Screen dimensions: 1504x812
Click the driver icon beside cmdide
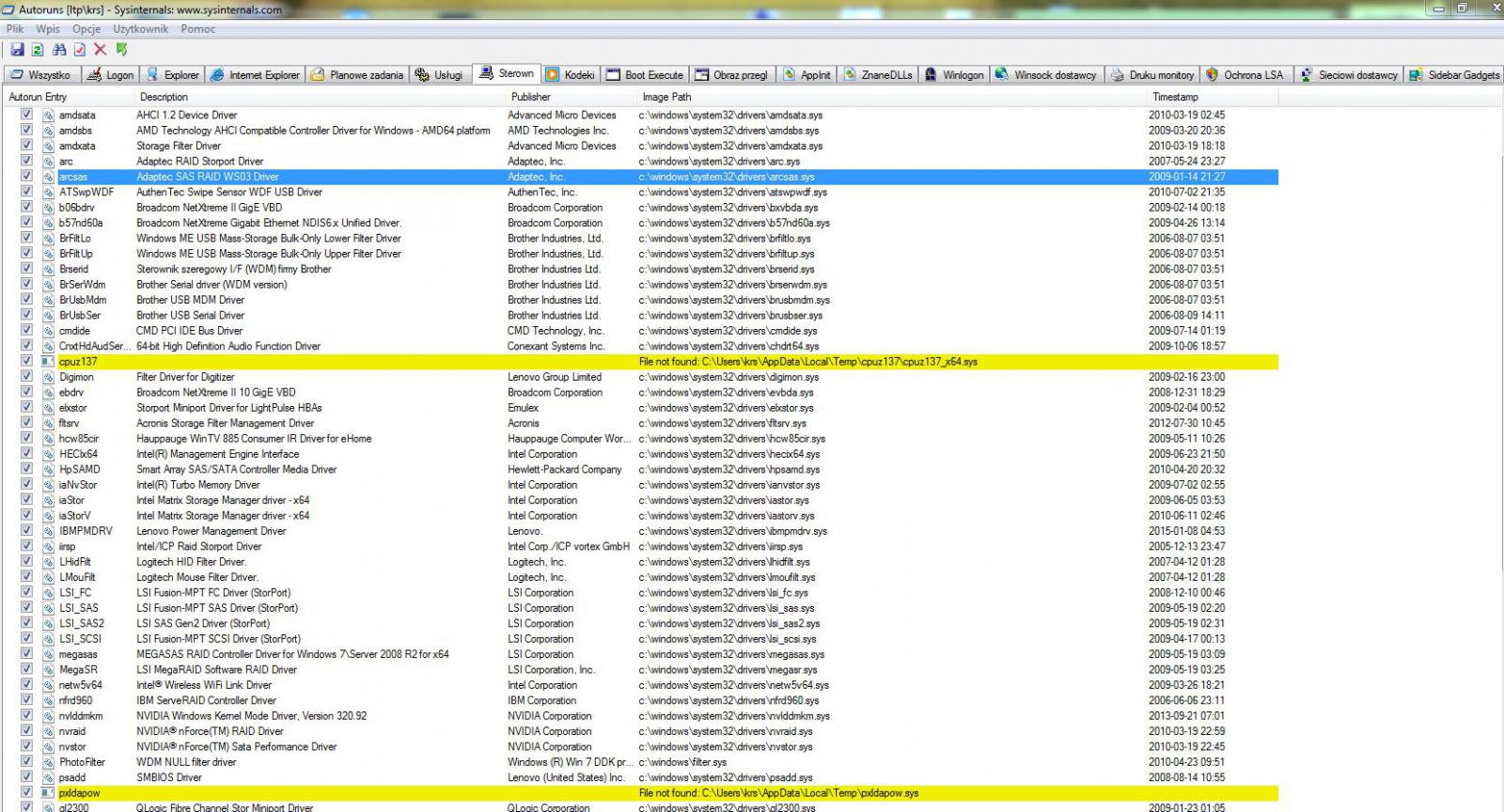tap(48, 331)
